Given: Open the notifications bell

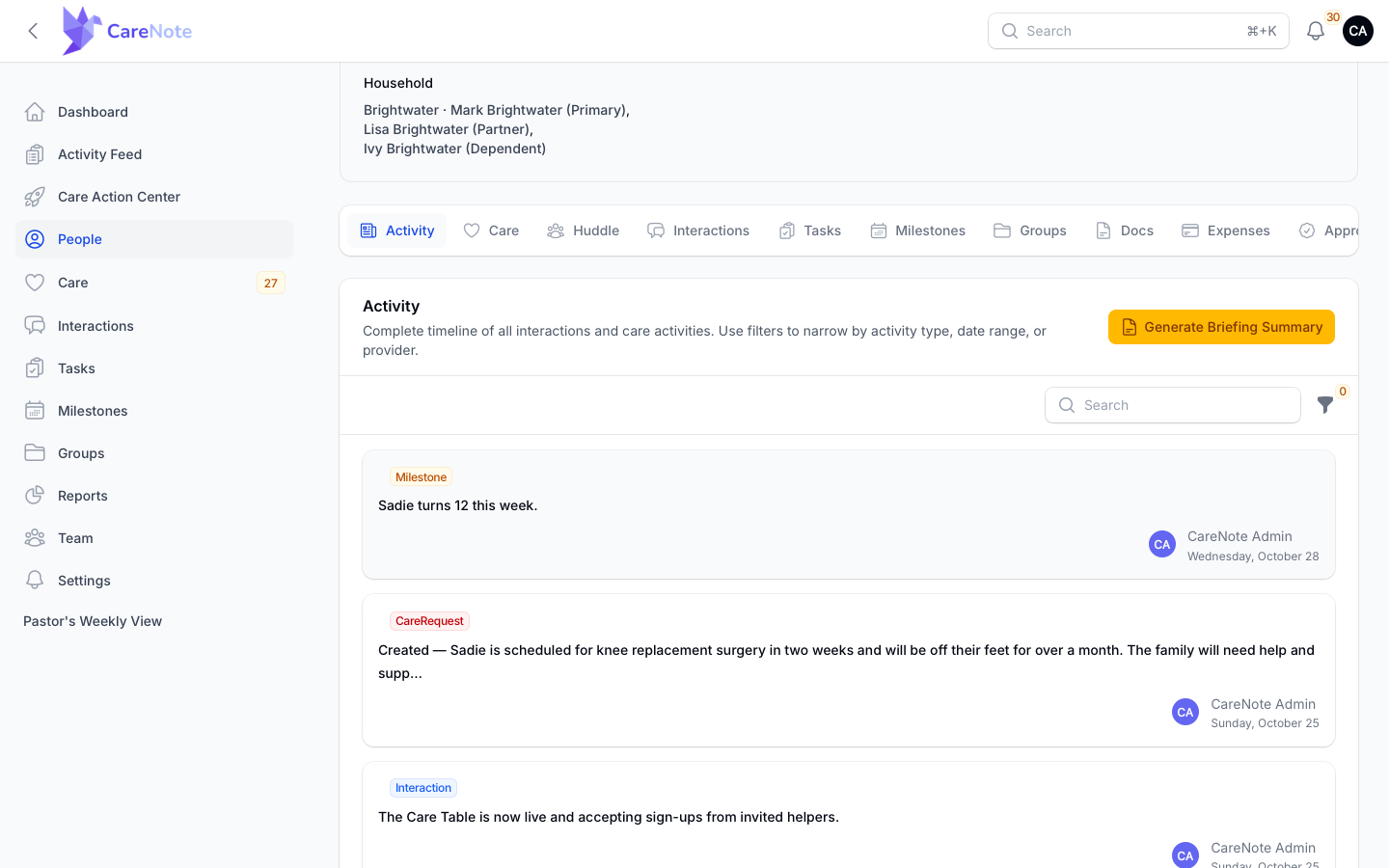Looking at the screenshot, I should [1315, 31].
